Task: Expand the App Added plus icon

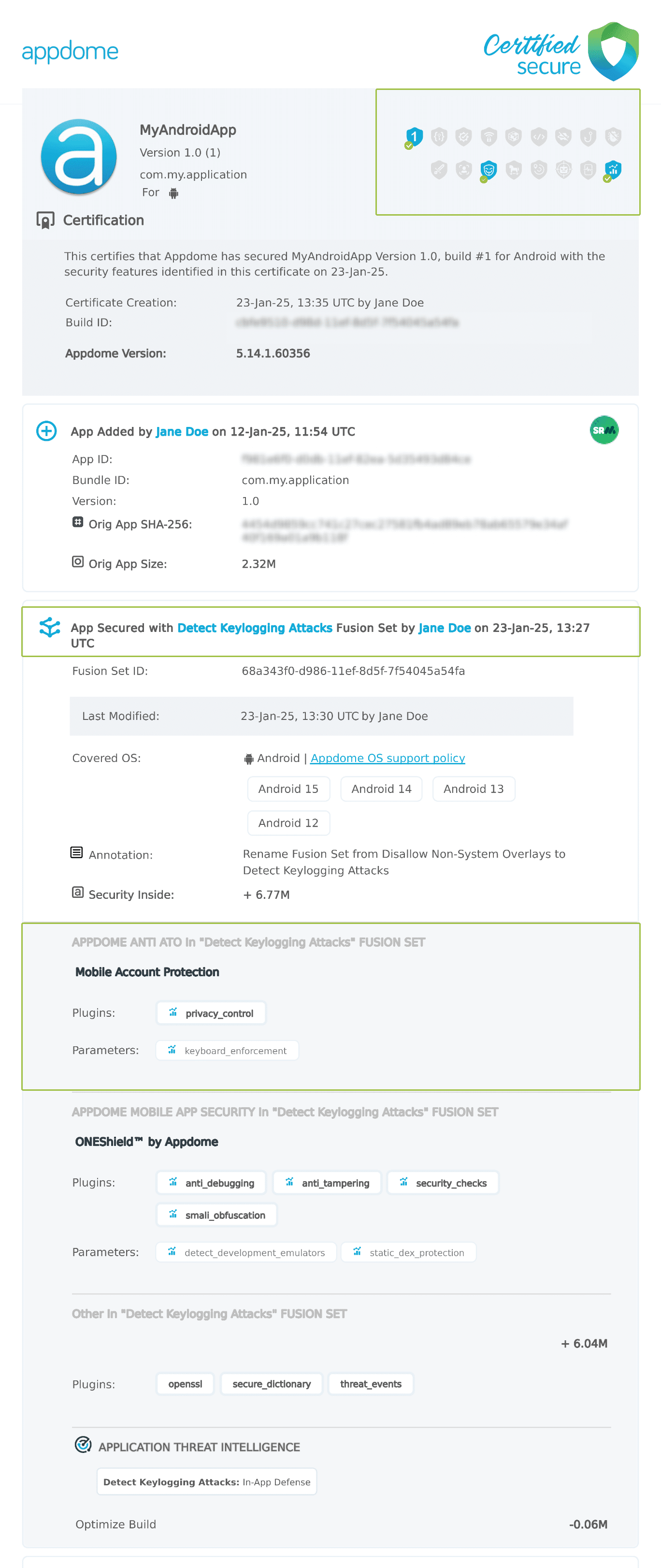Action: [x=47, y=431]
